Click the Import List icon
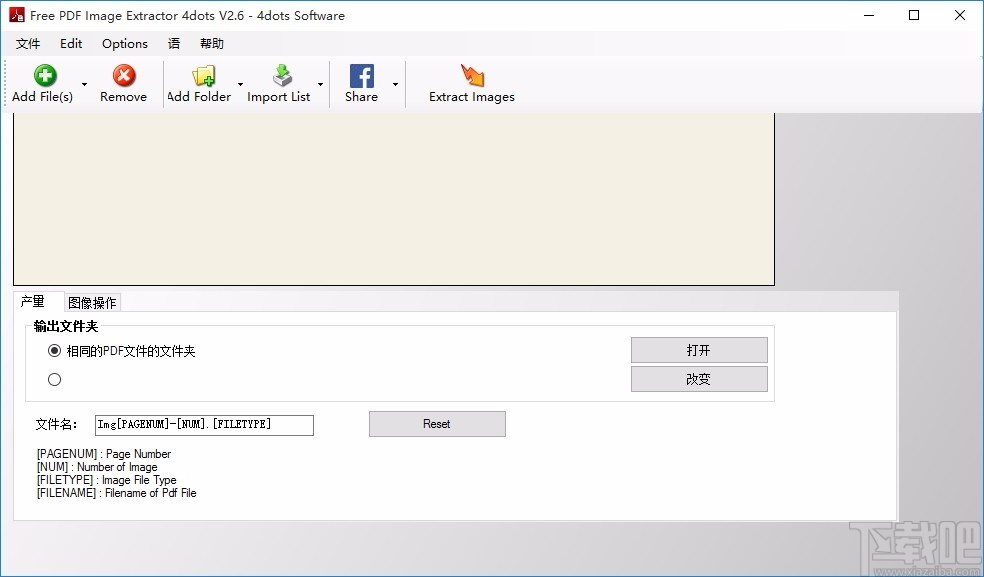This screenshot has width=984, height=577. (x=282, y=75)
